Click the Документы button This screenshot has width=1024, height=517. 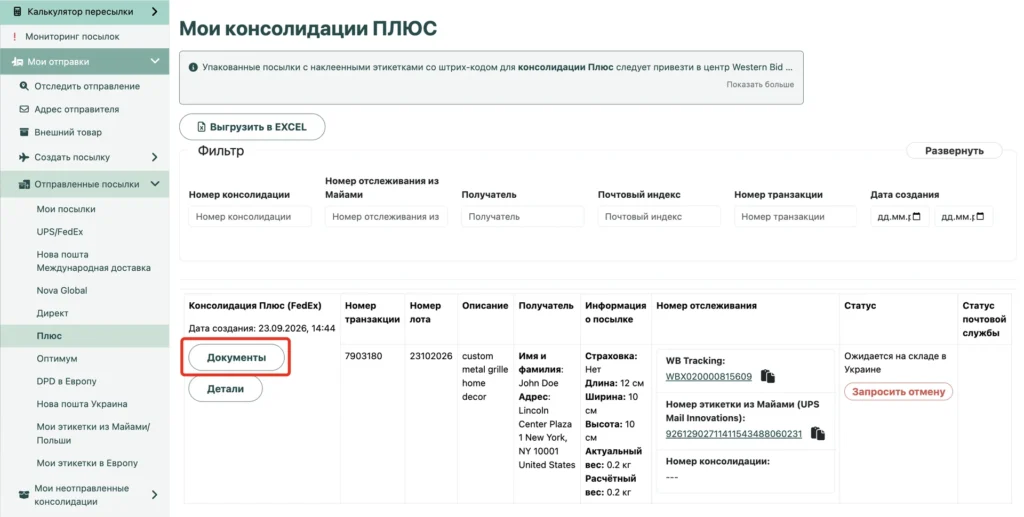click(x=236, y=357)
